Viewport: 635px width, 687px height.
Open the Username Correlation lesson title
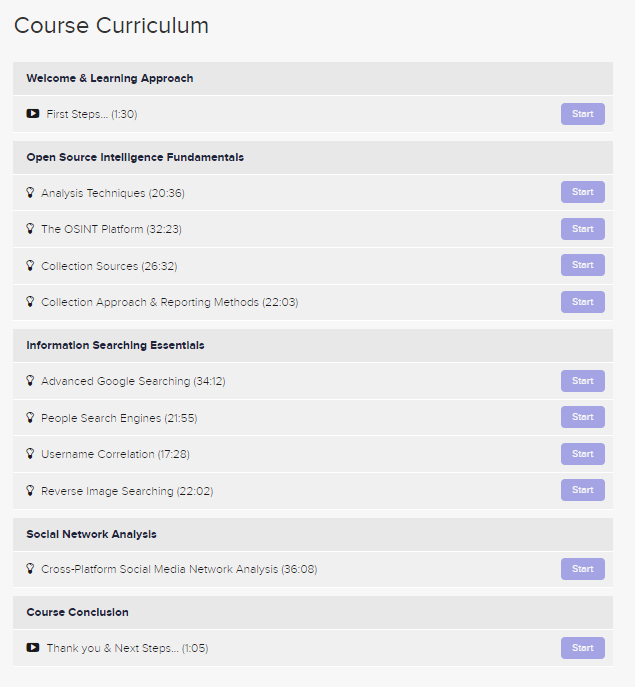click(115, 454)
